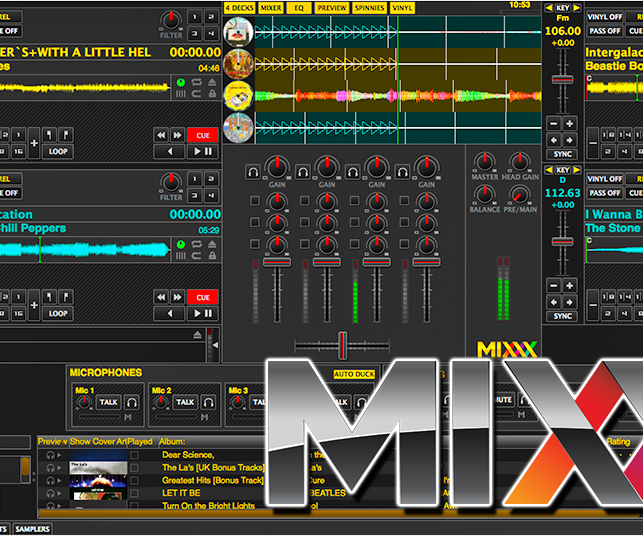The image size is (643, 536).
Task: Click the FILTER knob on Chili Peppers deck
Action: [x=171, y=182]
